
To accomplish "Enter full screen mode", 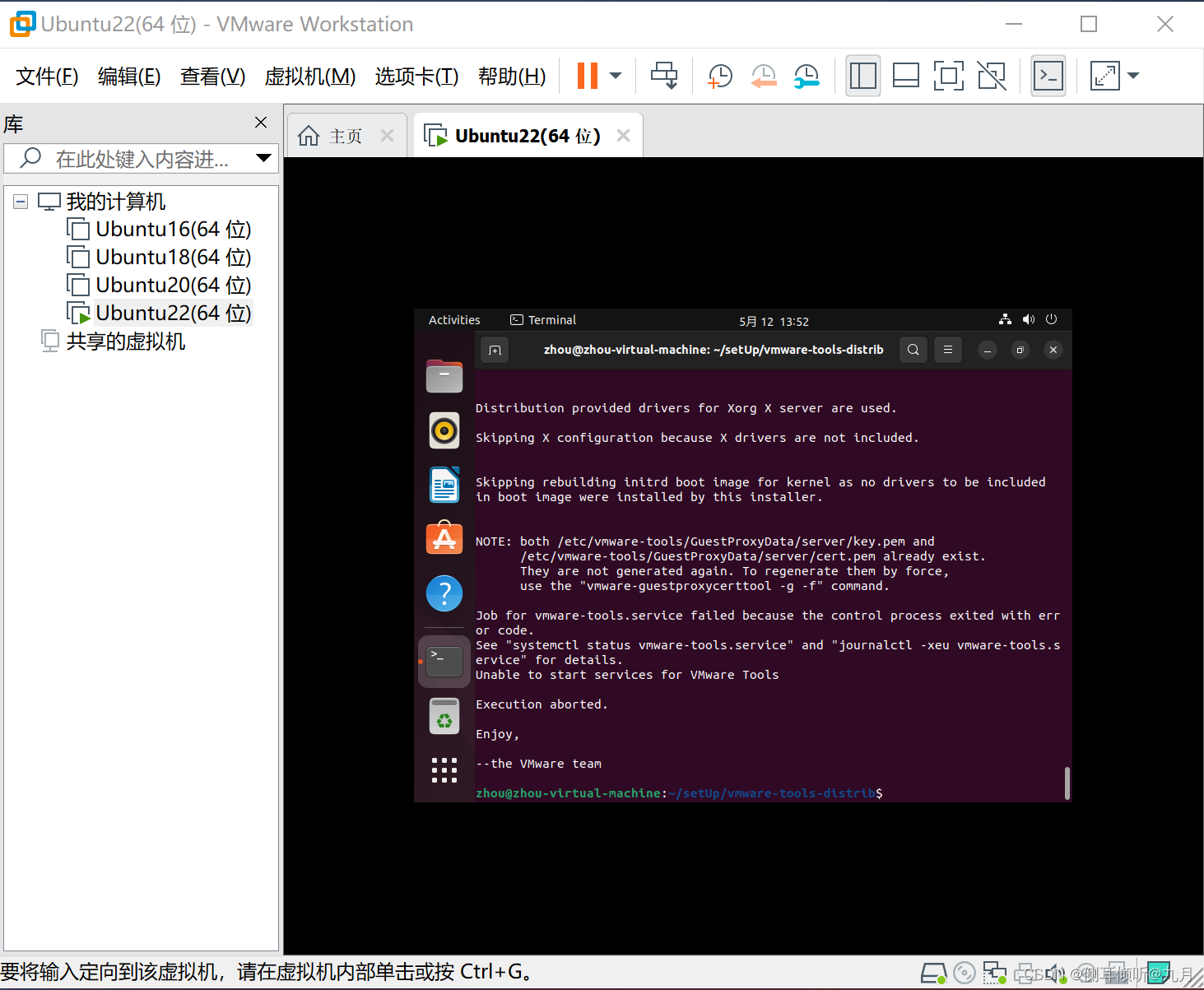I will click(x=949, y=75).
